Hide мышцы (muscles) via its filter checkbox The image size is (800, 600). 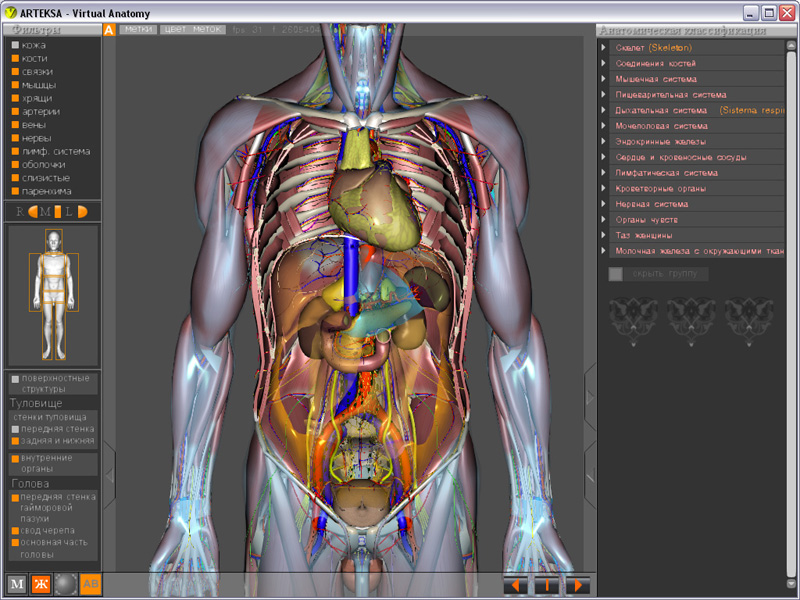pyautogui.click(x=15, y=85)
